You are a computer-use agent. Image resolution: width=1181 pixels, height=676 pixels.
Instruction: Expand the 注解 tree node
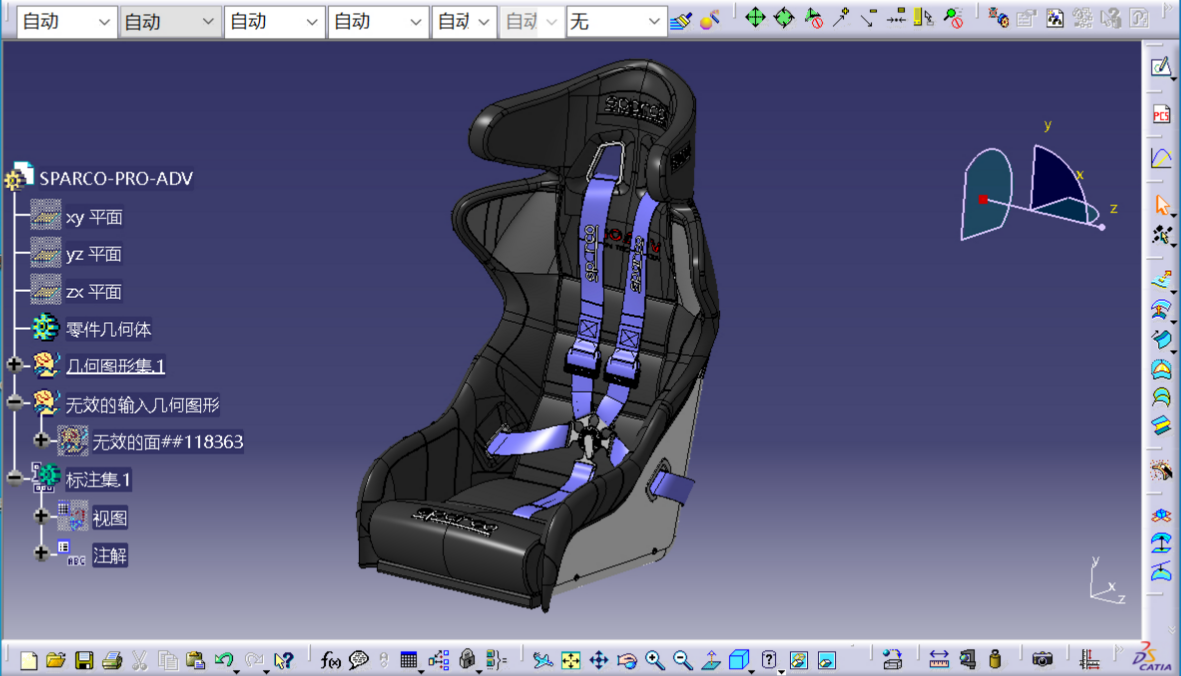[x=41, y=554]
